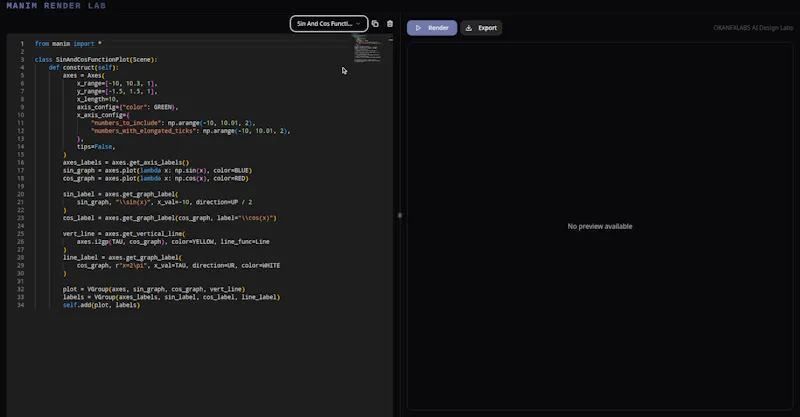Image resolution: width=800 pixels, height=417 pixels.
Task: Click the cos_label = axes.get_graph_label line
Action: click(x=169, y=218)
